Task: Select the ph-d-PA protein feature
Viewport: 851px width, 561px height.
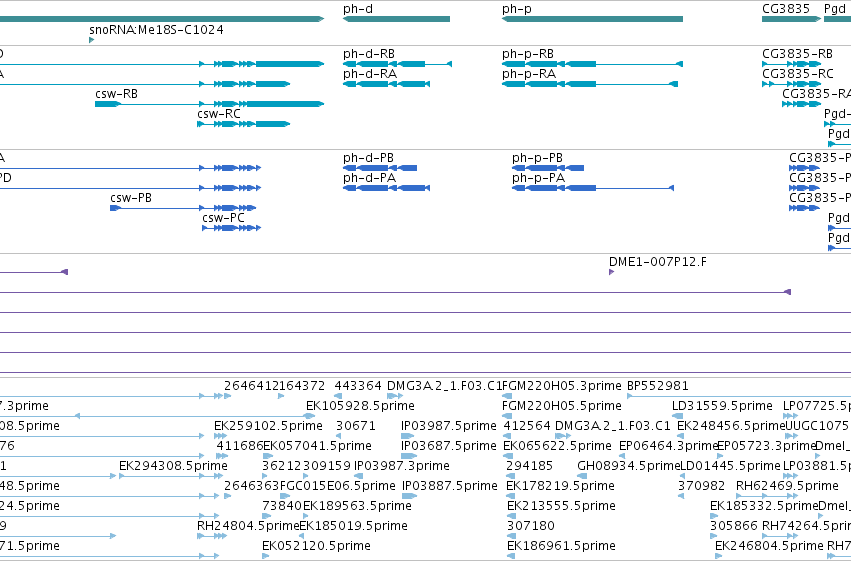Action: tap(386, 188)
